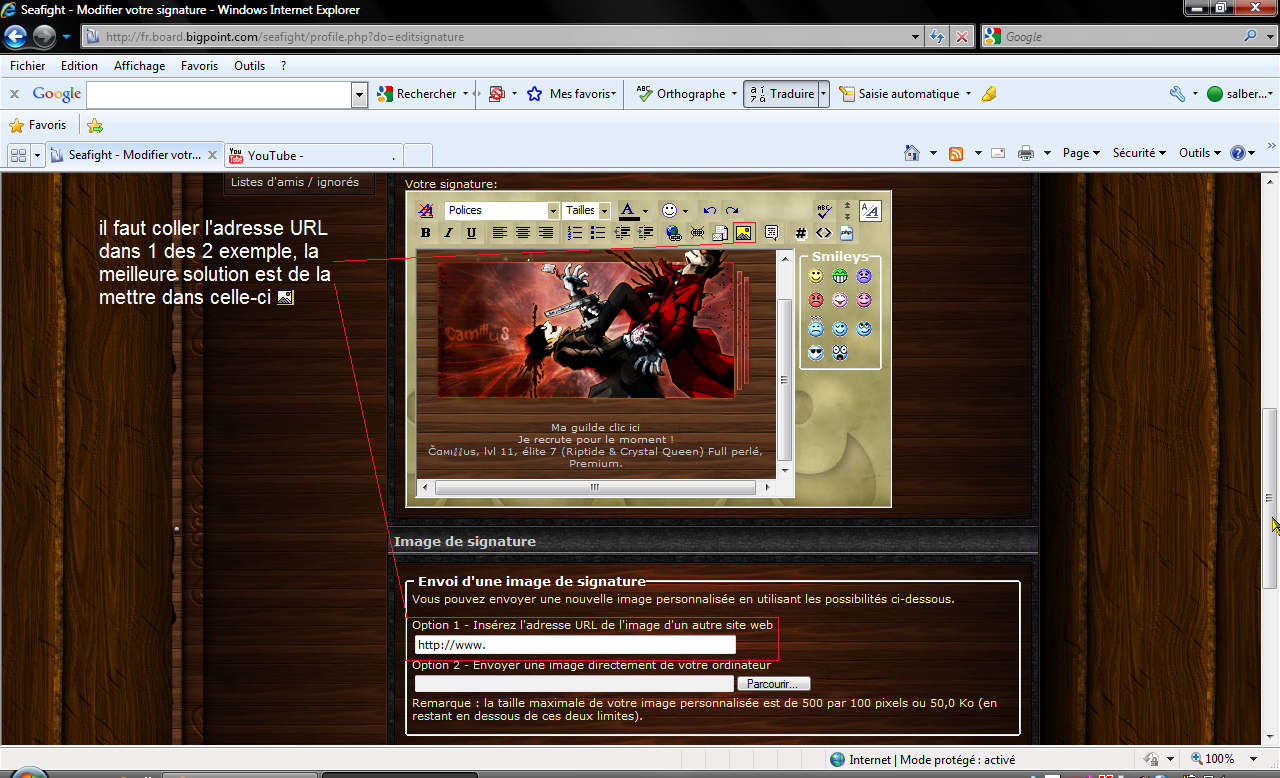The width and height of the screenshot is (1280, 778).
Task: Wrap selection in CODE tags (# icon)
Action: 800,233
